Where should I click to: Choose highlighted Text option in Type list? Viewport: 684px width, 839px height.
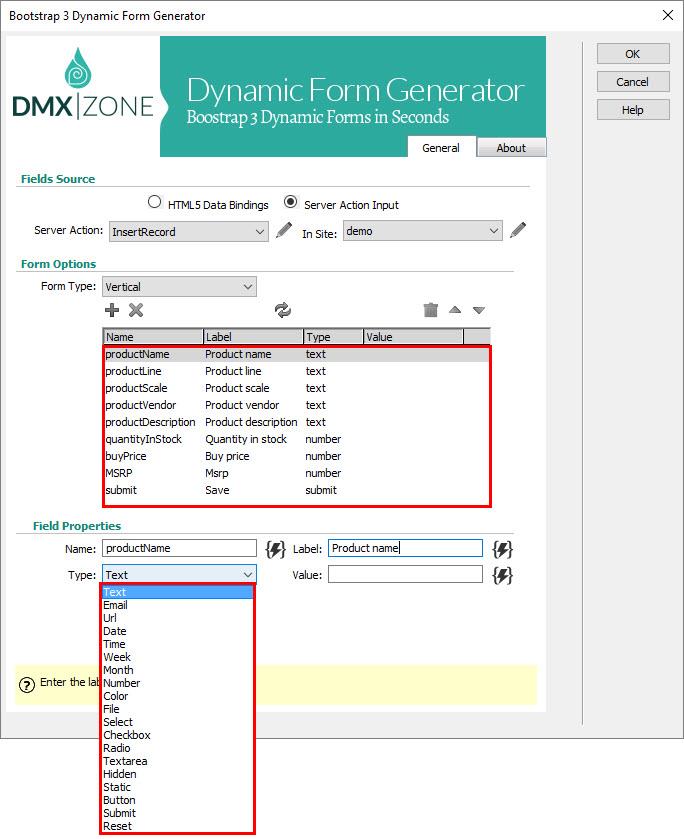coord(178,592)
